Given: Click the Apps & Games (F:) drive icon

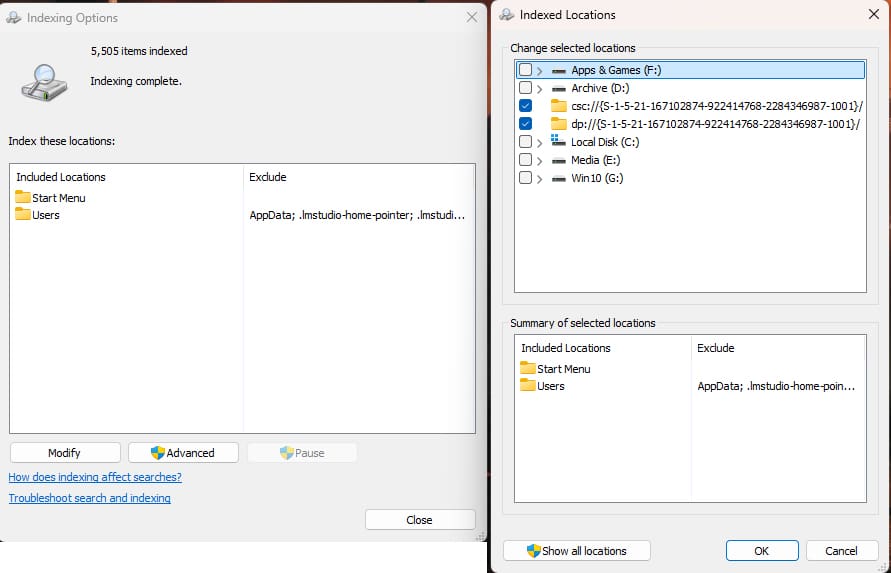Looking at the screenshot, I should [558, 71].
